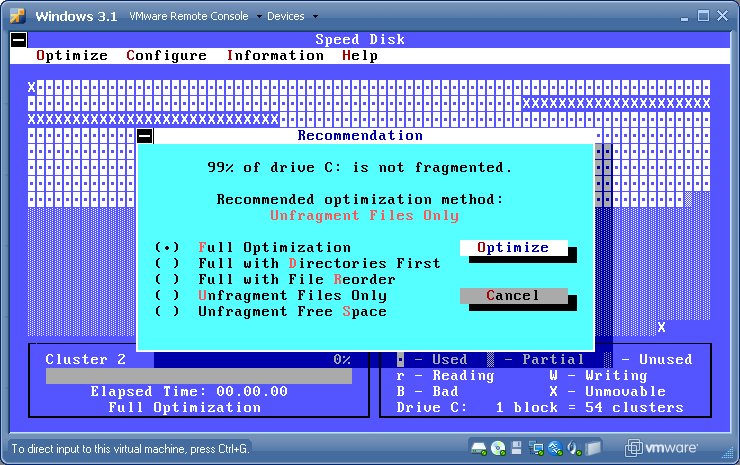The width and height of the screenshot is (740, 465).
Task: Open the Recommendation dialog control-menu box
Action: (x=145, y=136)
